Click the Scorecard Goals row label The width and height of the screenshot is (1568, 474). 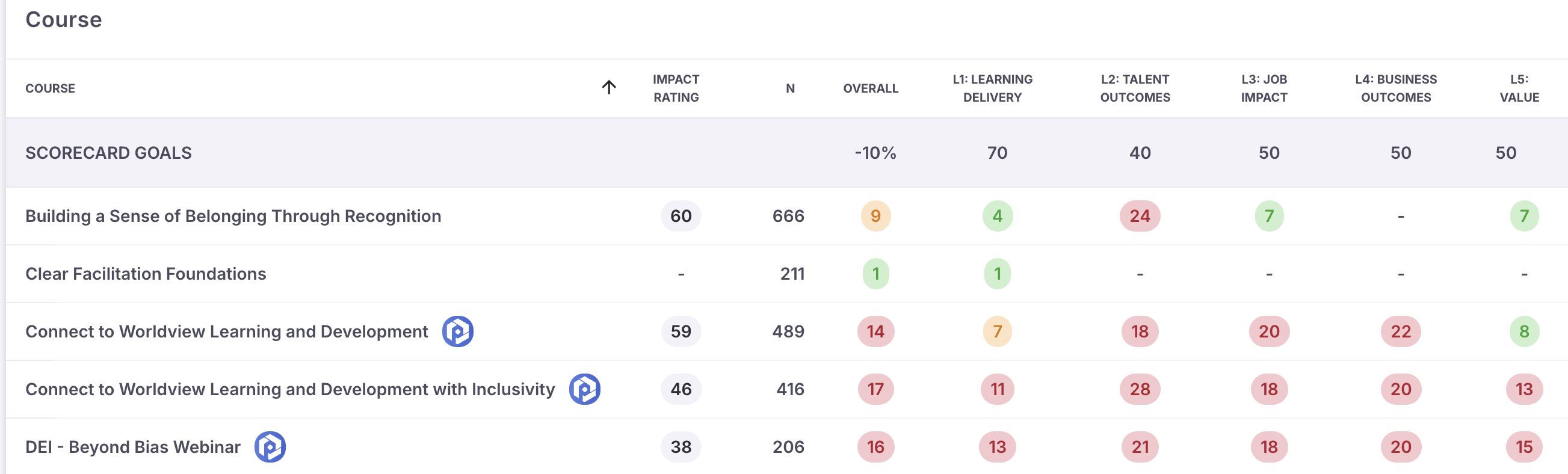click(x=108, y=153)
